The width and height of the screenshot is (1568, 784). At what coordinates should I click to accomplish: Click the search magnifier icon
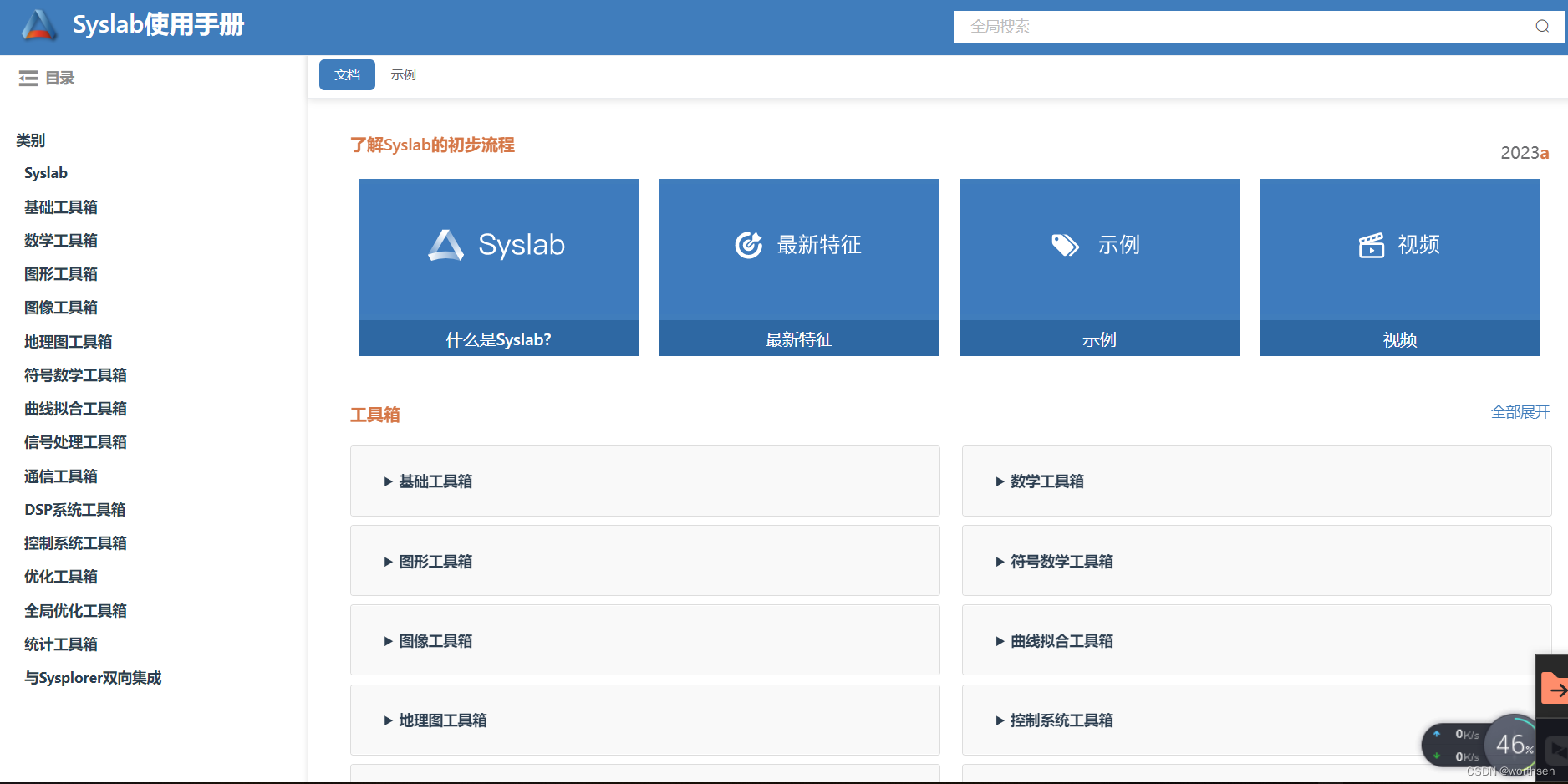[1542, 27]
